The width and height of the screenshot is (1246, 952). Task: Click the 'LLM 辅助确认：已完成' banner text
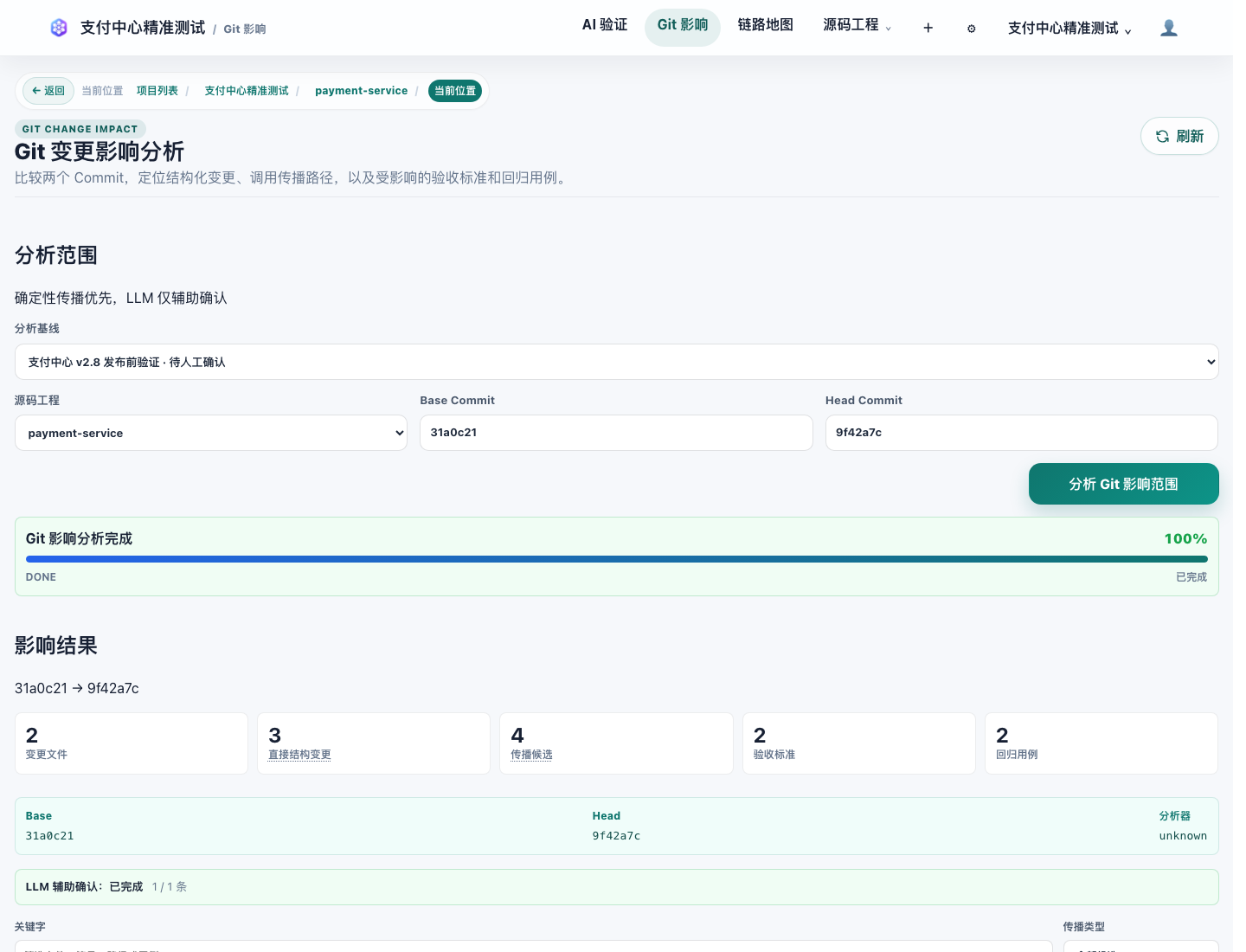[84, 887]
